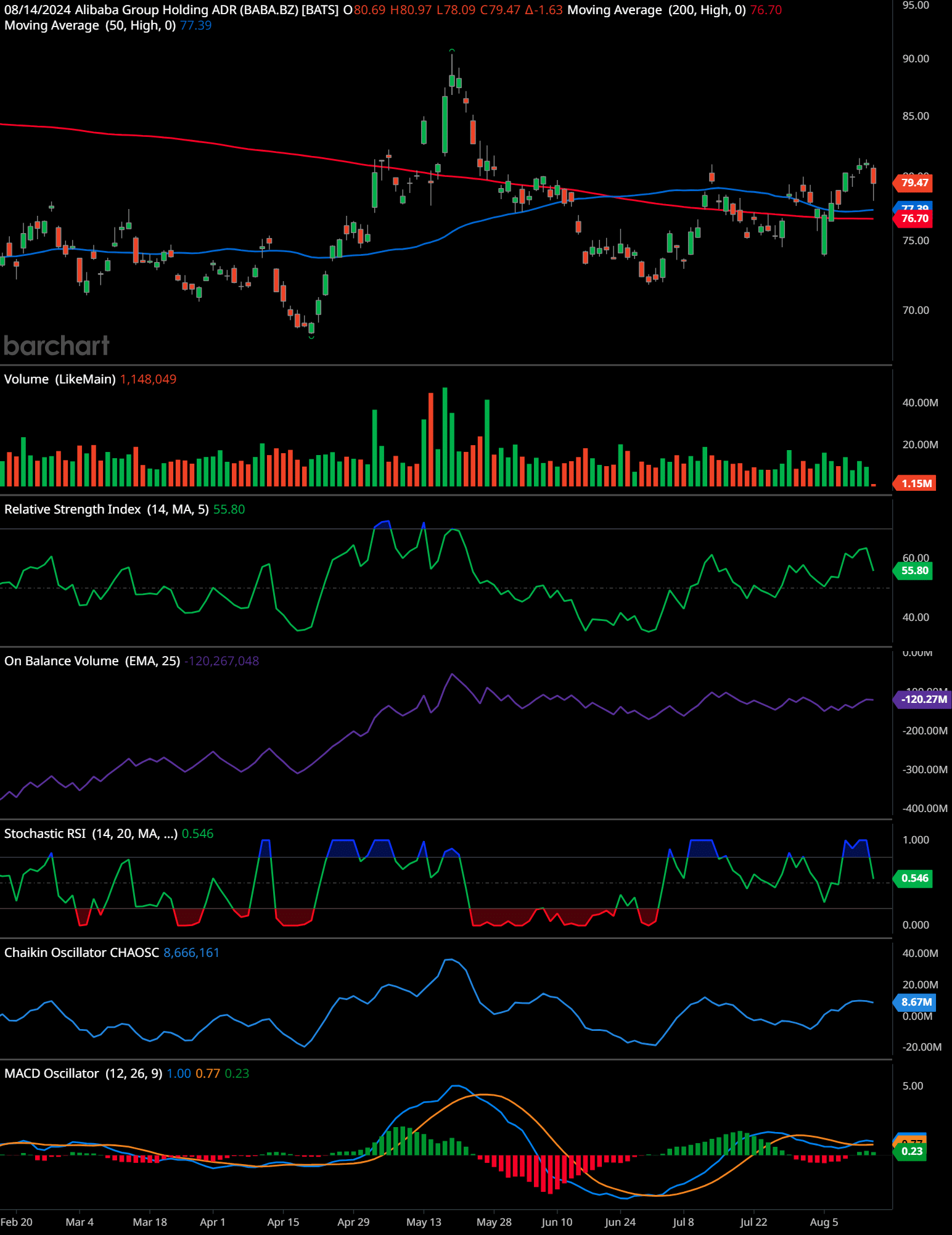
Task: Click the Apr 29 date axis label
Action: coord(353,1222)
